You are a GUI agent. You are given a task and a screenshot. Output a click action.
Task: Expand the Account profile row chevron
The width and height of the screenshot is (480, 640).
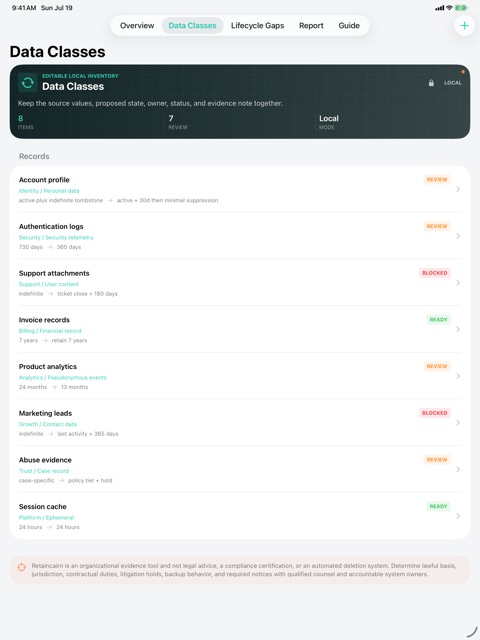pos(458,189)
